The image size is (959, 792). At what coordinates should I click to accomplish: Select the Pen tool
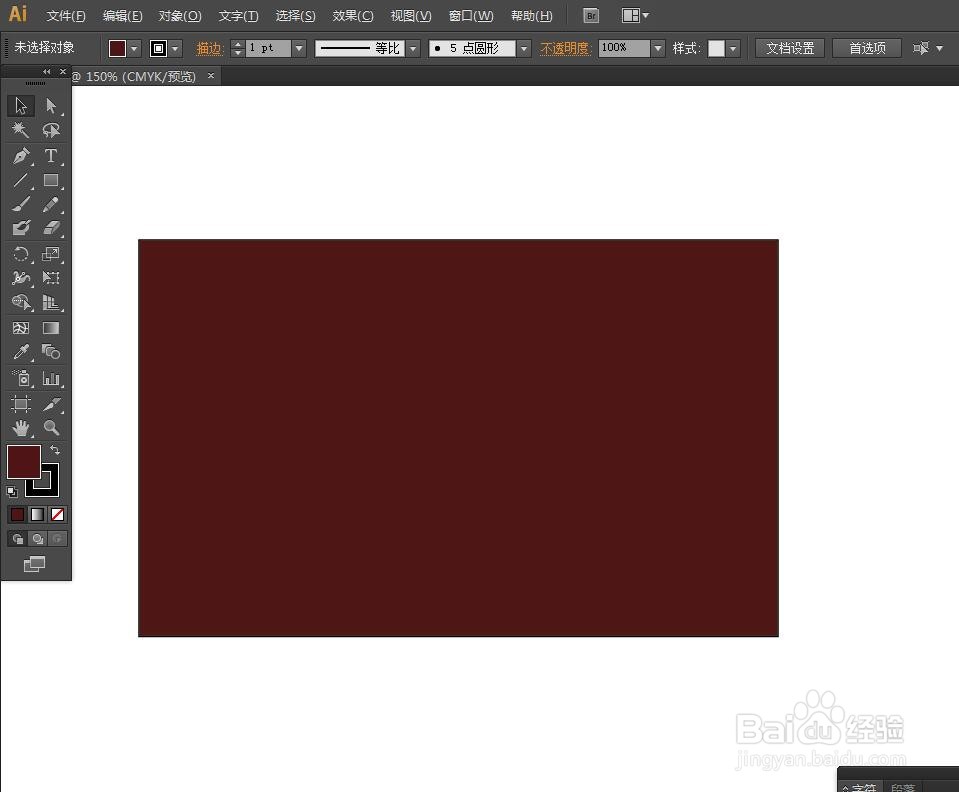(x=21, y=155)
